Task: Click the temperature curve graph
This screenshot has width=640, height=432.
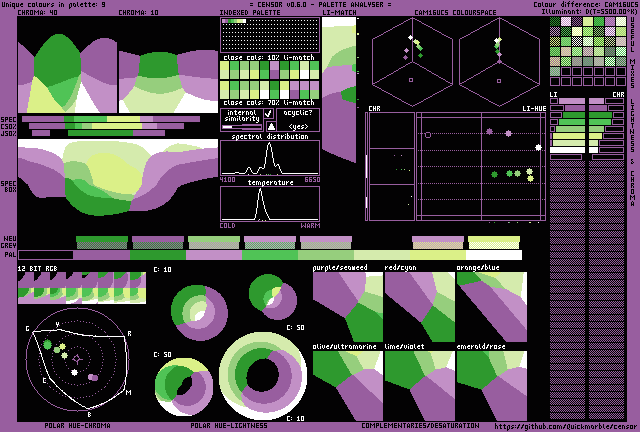Action: [x=269, y=204]
